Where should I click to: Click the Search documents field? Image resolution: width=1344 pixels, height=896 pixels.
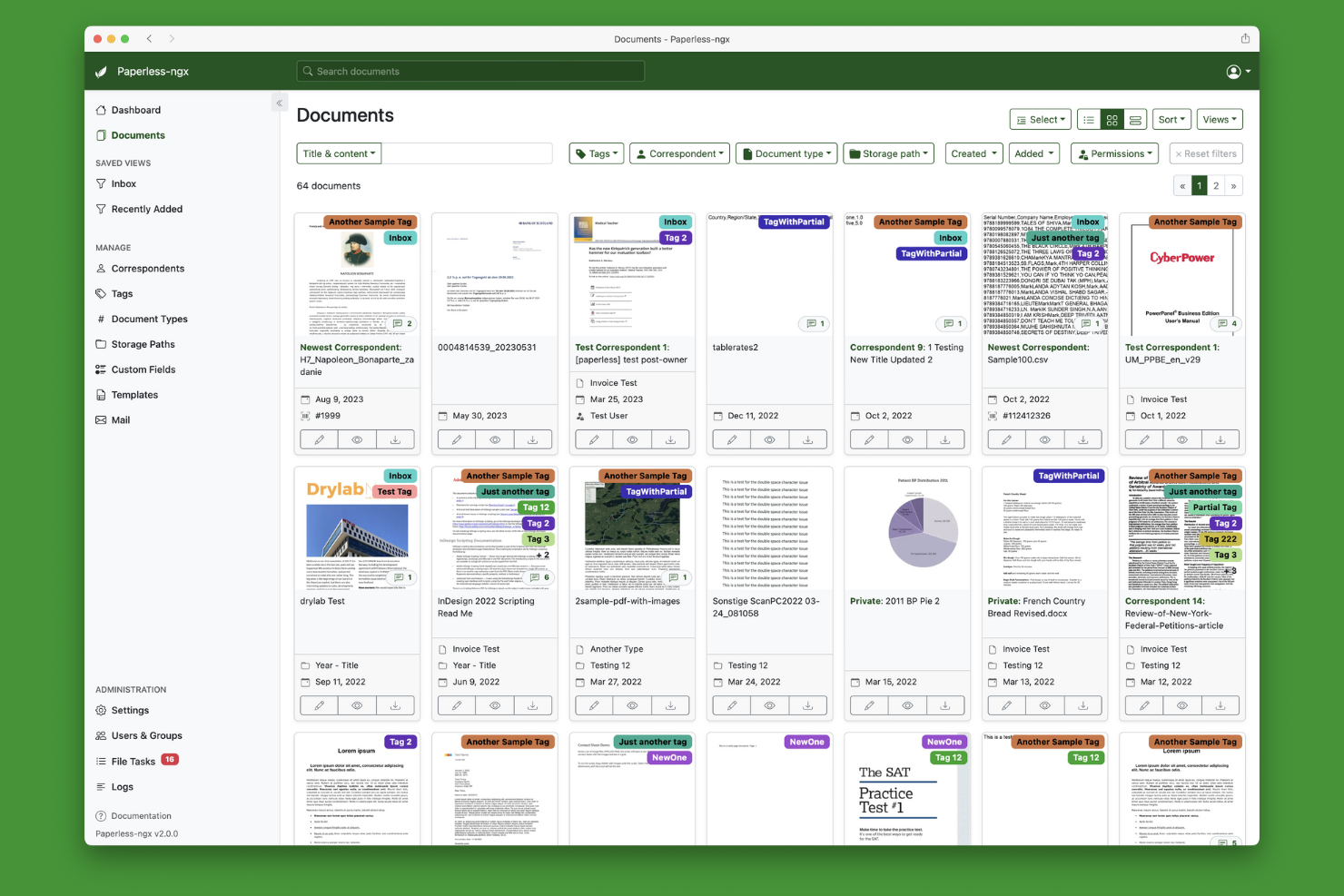469,71
